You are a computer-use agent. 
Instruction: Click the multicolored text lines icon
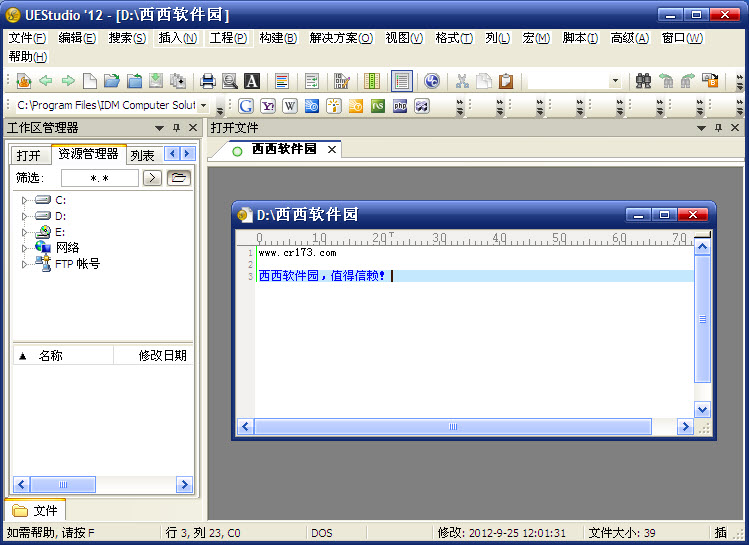tap(282, 81)
